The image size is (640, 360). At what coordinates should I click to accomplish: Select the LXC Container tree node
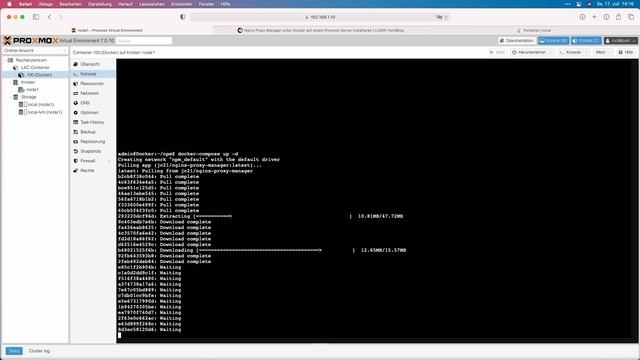click(35, 67)
